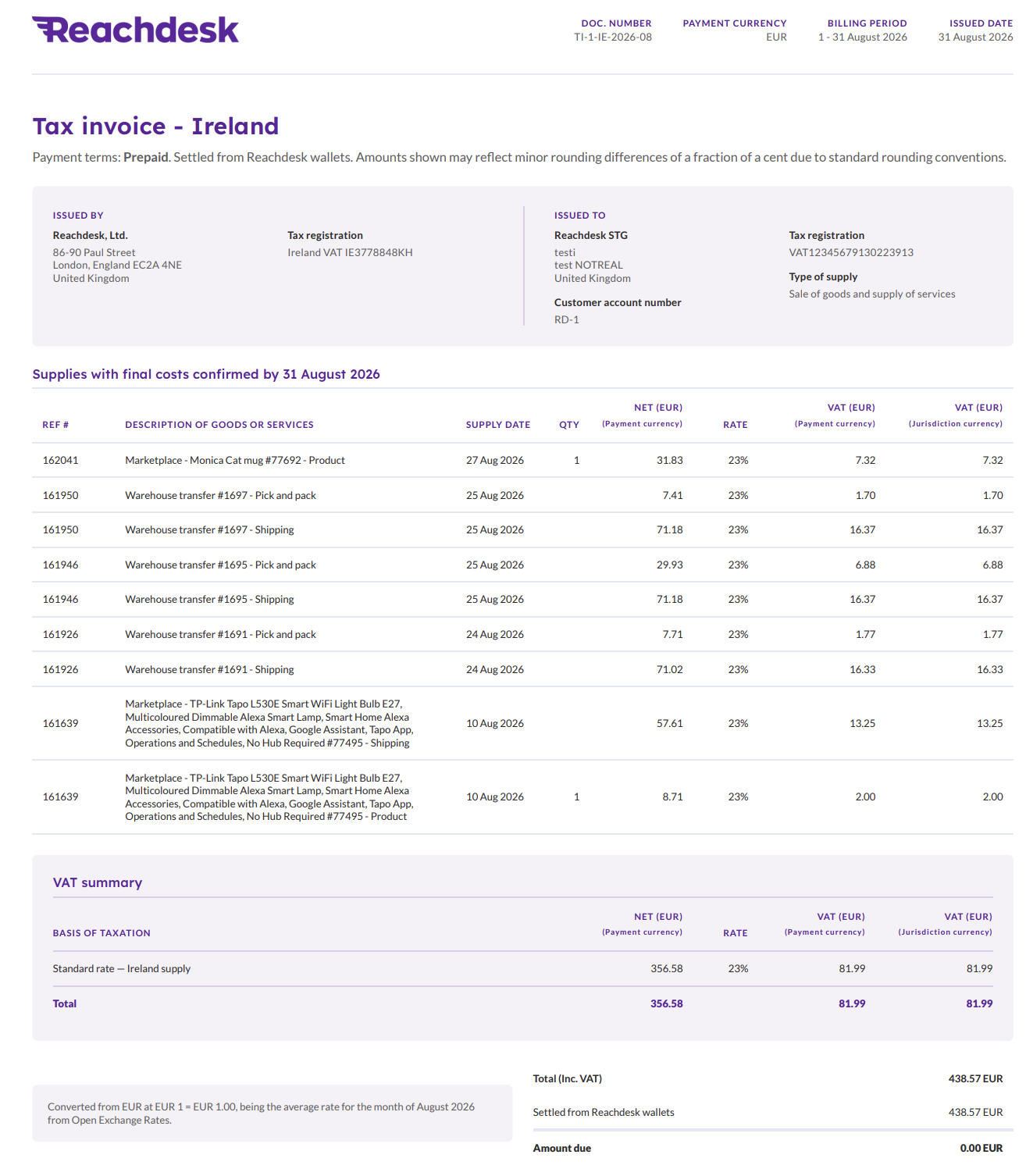Click the Supplies with final costs confirmed heading
Image resolution: width=1026 pixels, height=1176 pixels.
click(206, 374)
